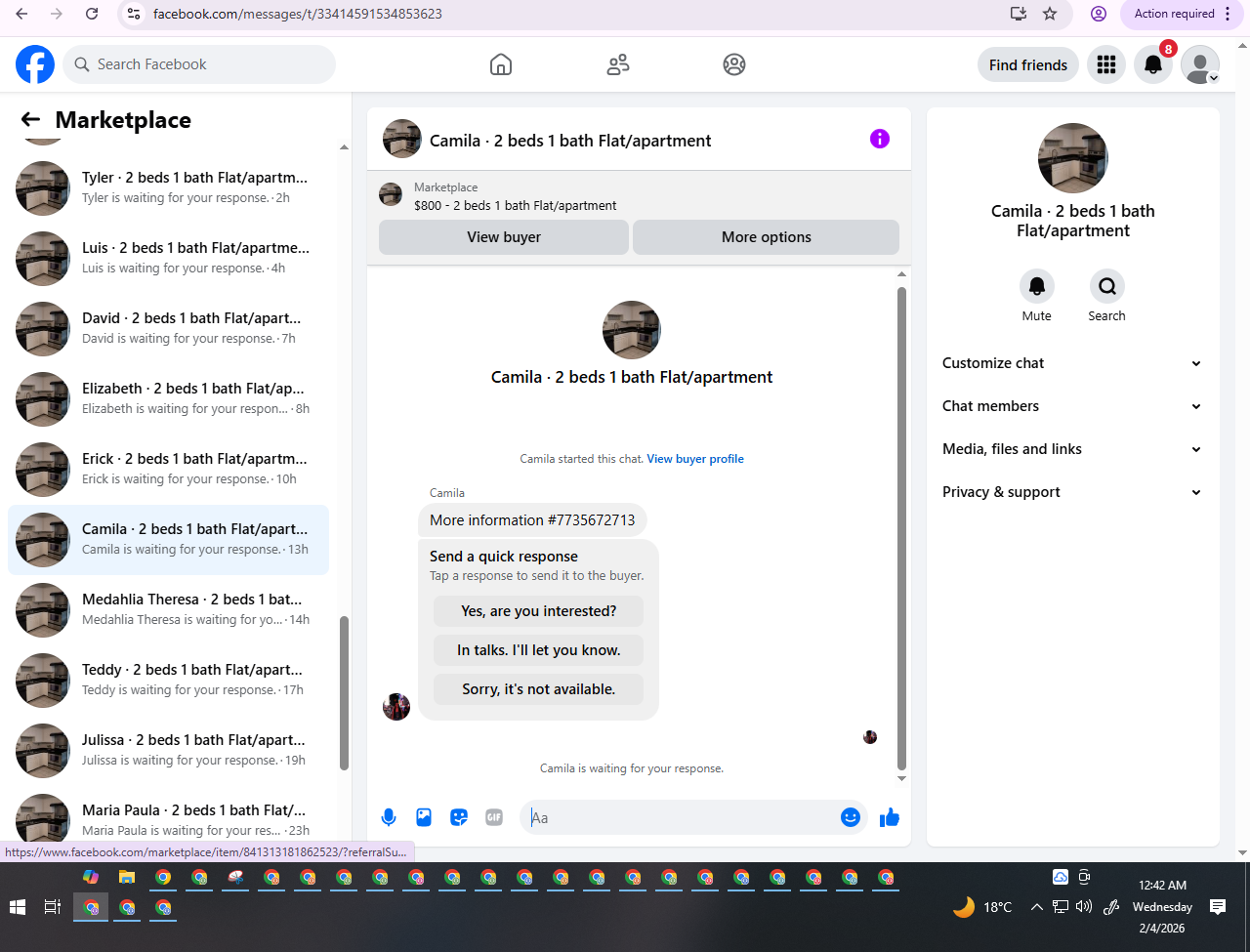Click the Search Facebook field
The width and height of the screenshot is (1250, 952).
(x=199, y=64)
